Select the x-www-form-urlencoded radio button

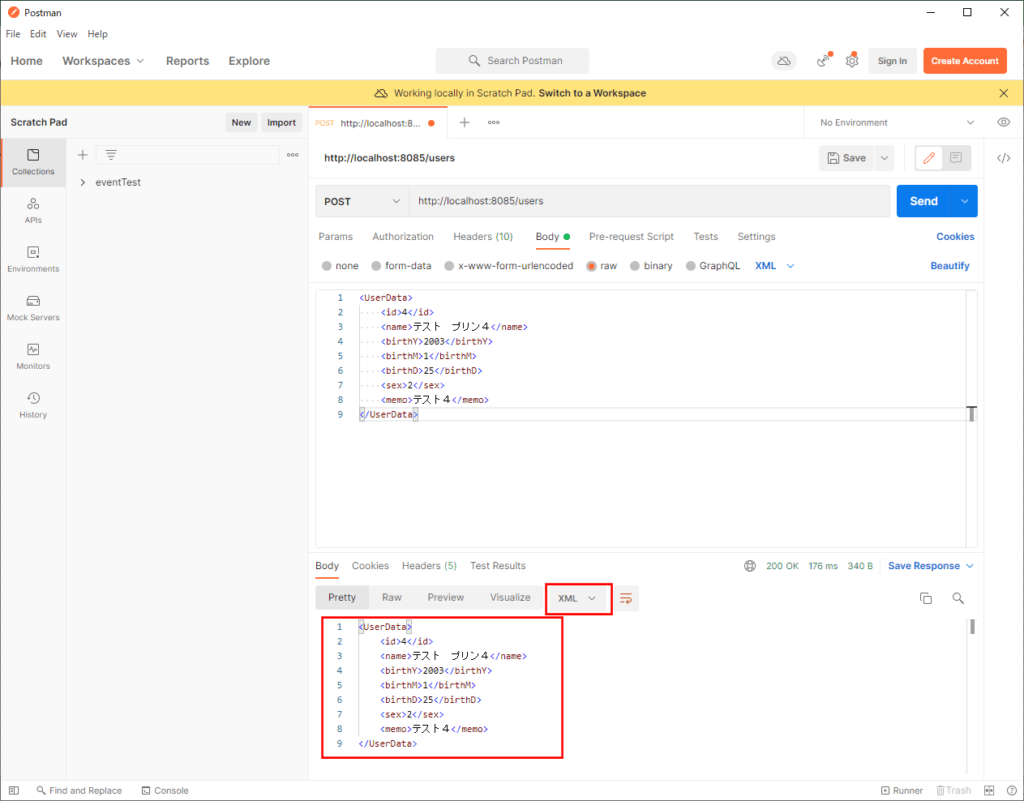tap(449, 266)
